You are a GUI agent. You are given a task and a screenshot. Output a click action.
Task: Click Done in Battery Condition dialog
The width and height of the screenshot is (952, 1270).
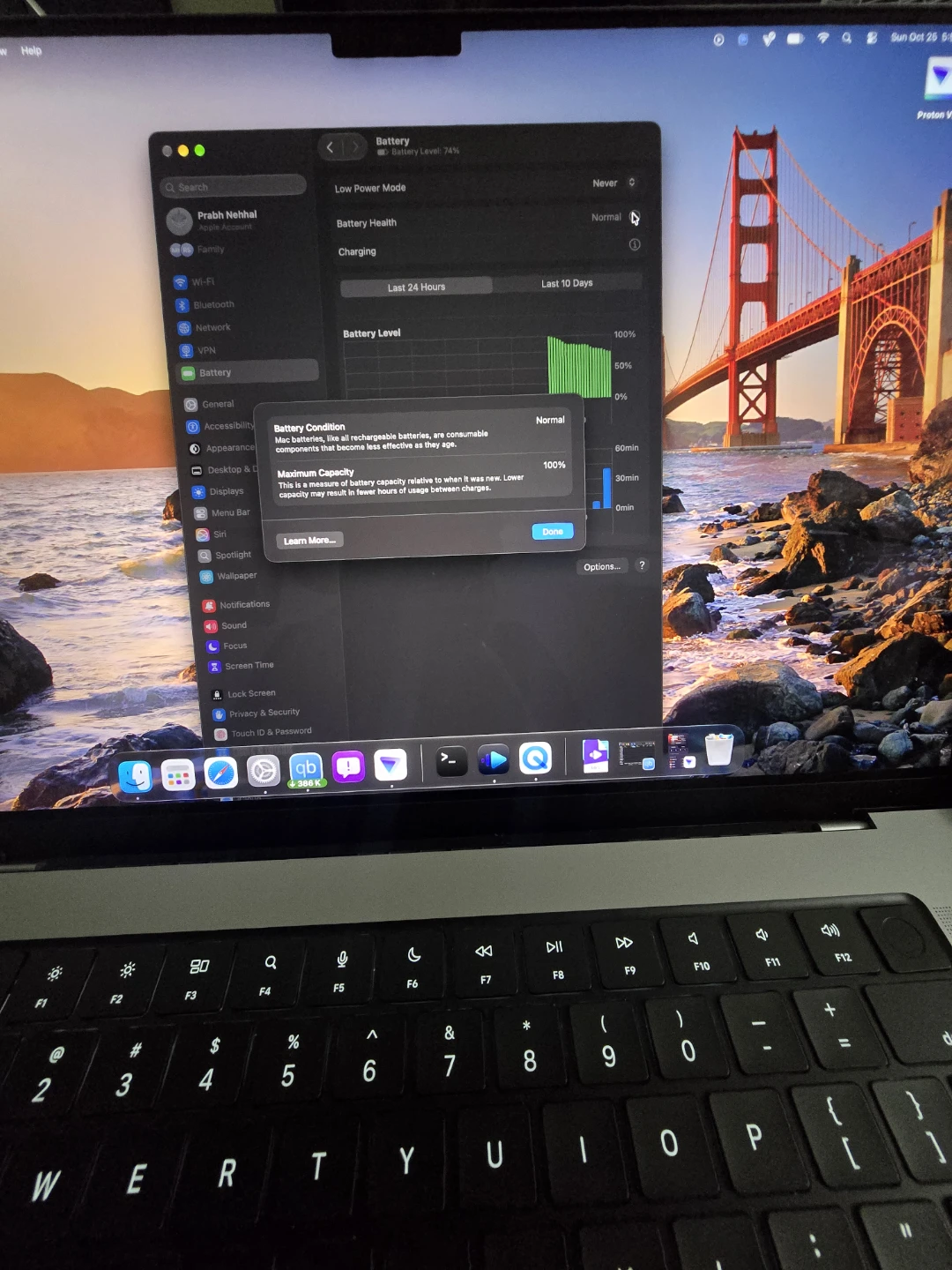click(553, 531)
